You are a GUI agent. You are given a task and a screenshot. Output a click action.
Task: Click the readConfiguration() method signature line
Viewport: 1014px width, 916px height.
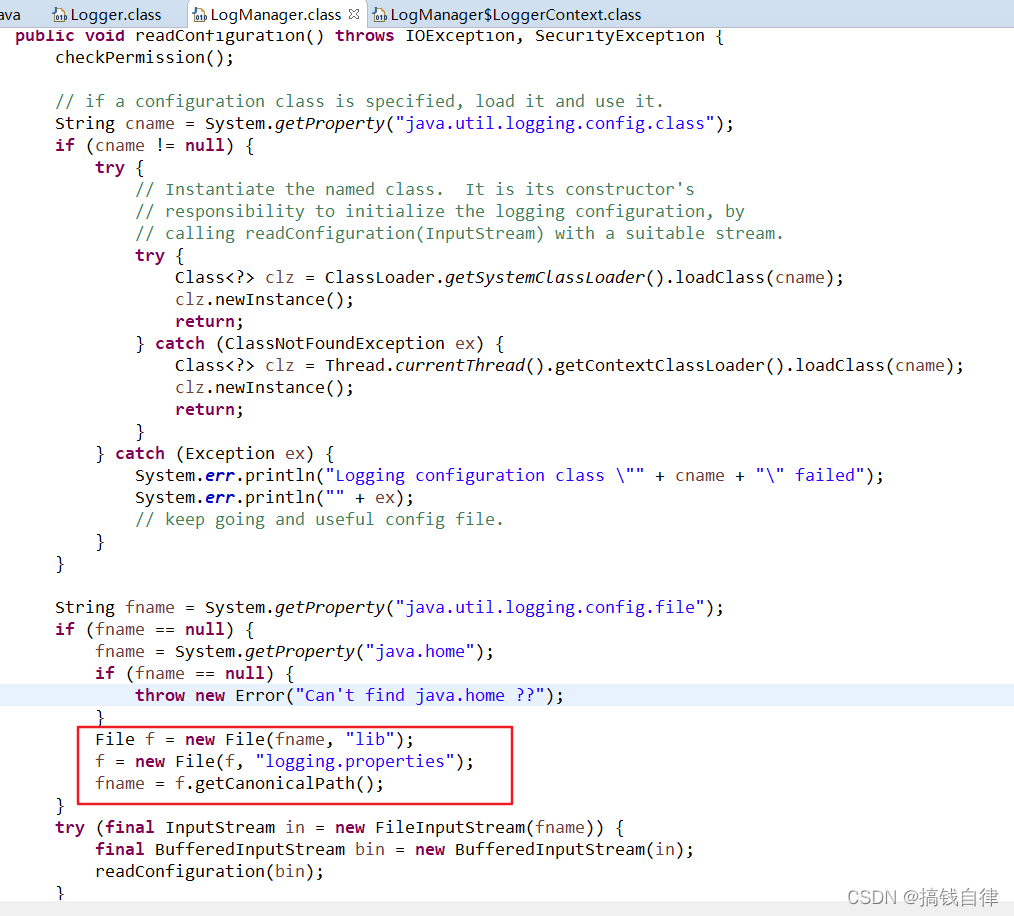tap(369, 36)
